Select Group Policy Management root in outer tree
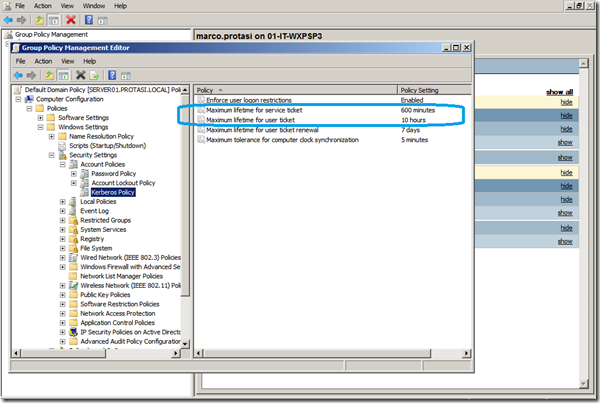The image size is (600, 403). [x=51, y=34]
